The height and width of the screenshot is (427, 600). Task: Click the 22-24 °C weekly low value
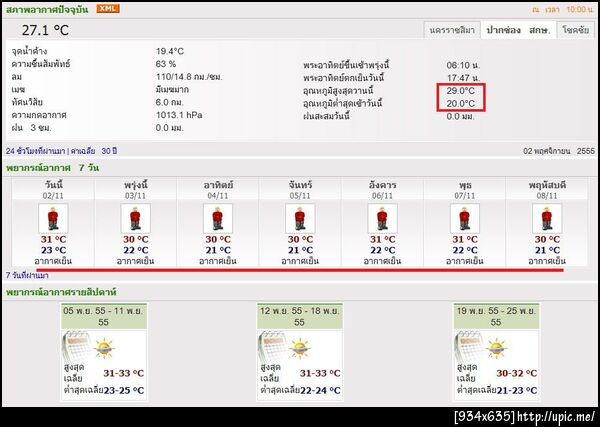coord(320,391)
